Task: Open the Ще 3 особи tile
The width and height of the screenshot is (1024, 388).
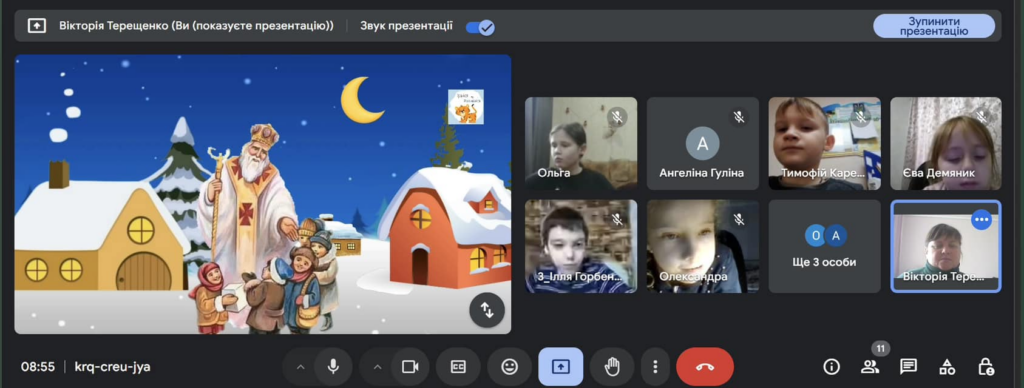Action: [824, 246]
